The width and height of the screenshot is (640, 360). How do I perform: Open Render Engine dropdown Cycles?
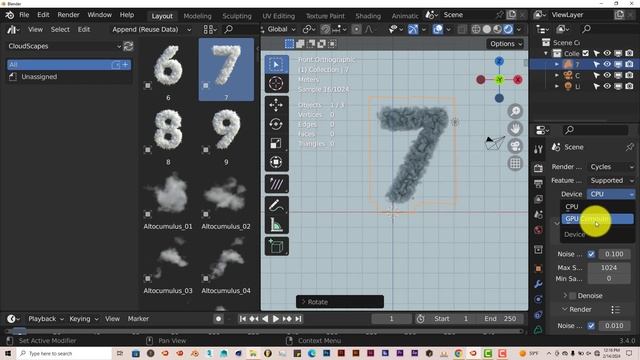(611, 167)
